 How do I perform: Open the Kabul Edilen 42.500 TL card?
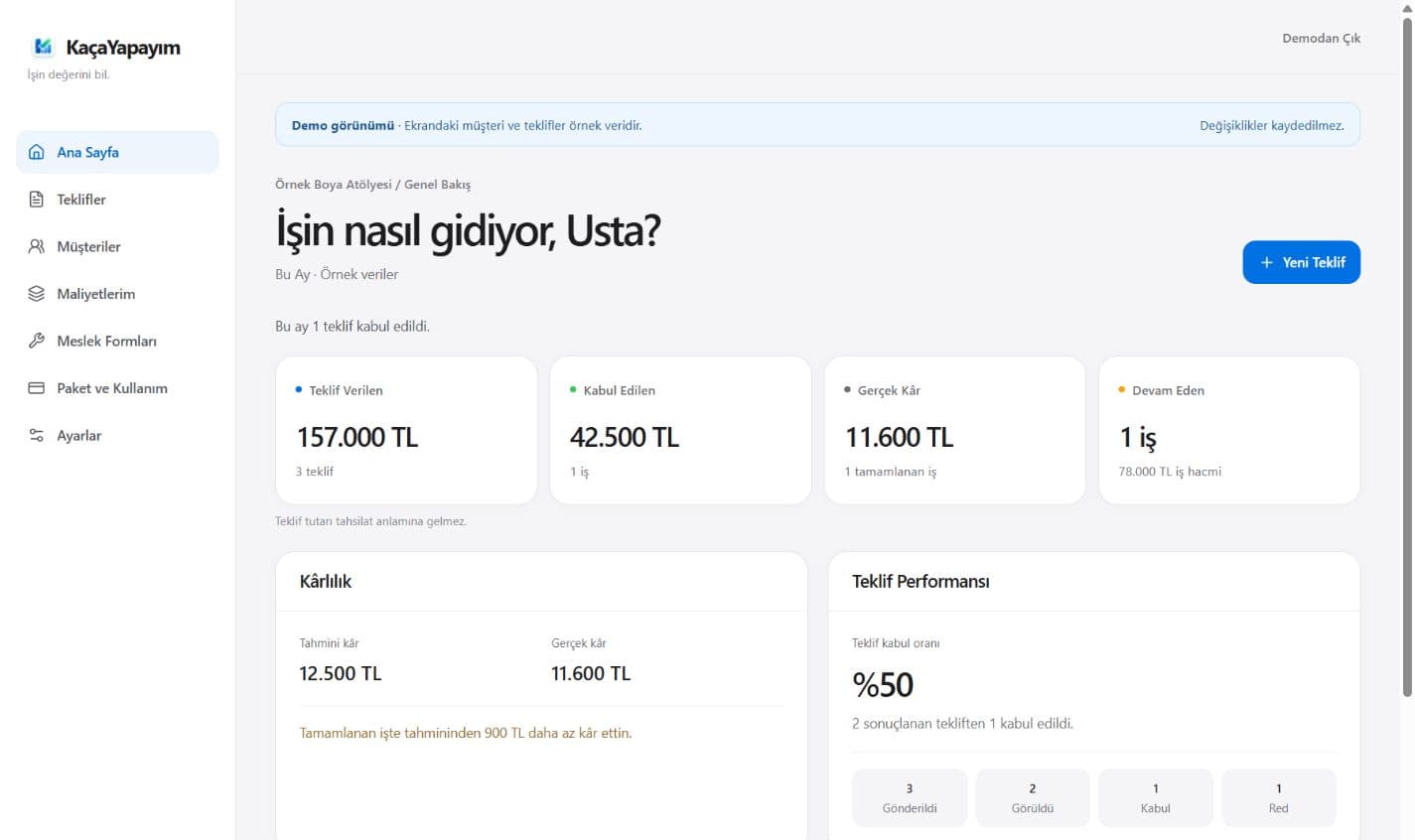click(680, 430)
